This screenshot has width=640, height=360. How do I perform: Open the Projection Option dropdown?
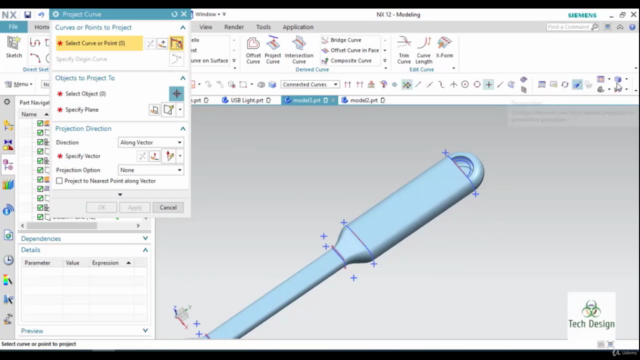pos(151,170)
